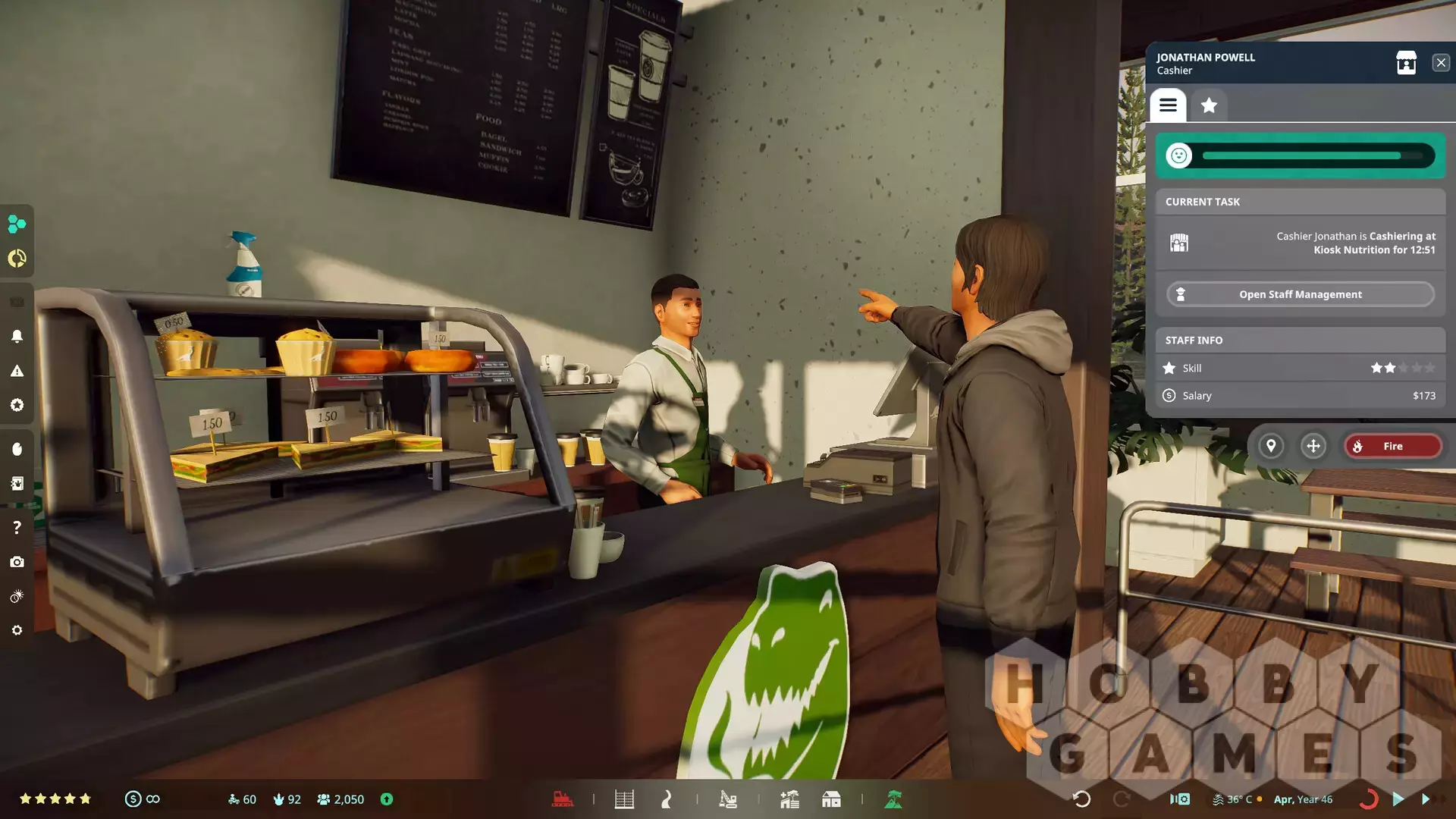Click the move staff crosshair button
Image resolution: width=1456 pixels, height=819 pixels.
[1313, 446]
